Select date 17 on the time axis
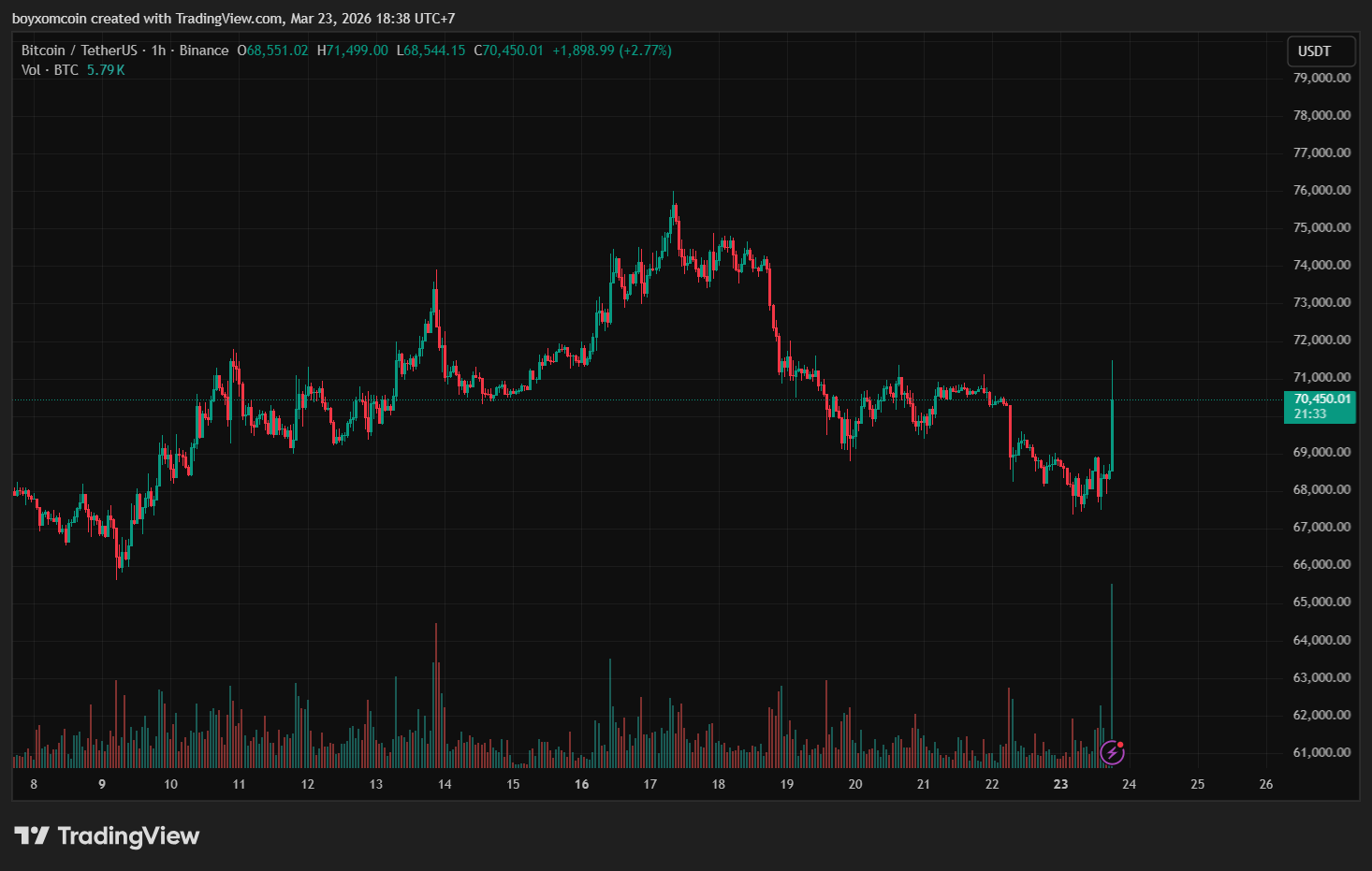The height and width of the screenshot is (871, 1372). [x=650, y=784]
